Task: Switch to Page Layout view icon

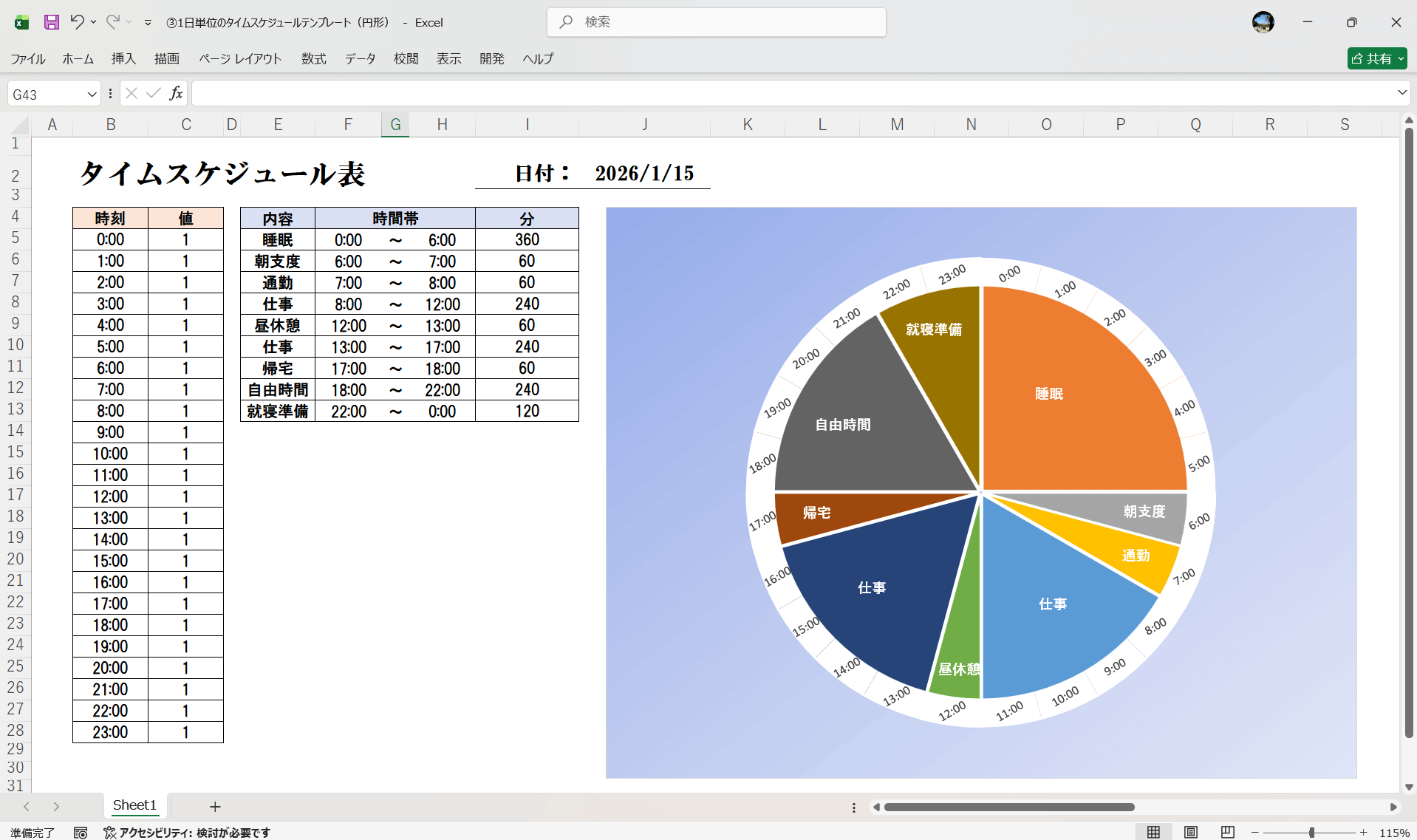Action: [1191, 831]
